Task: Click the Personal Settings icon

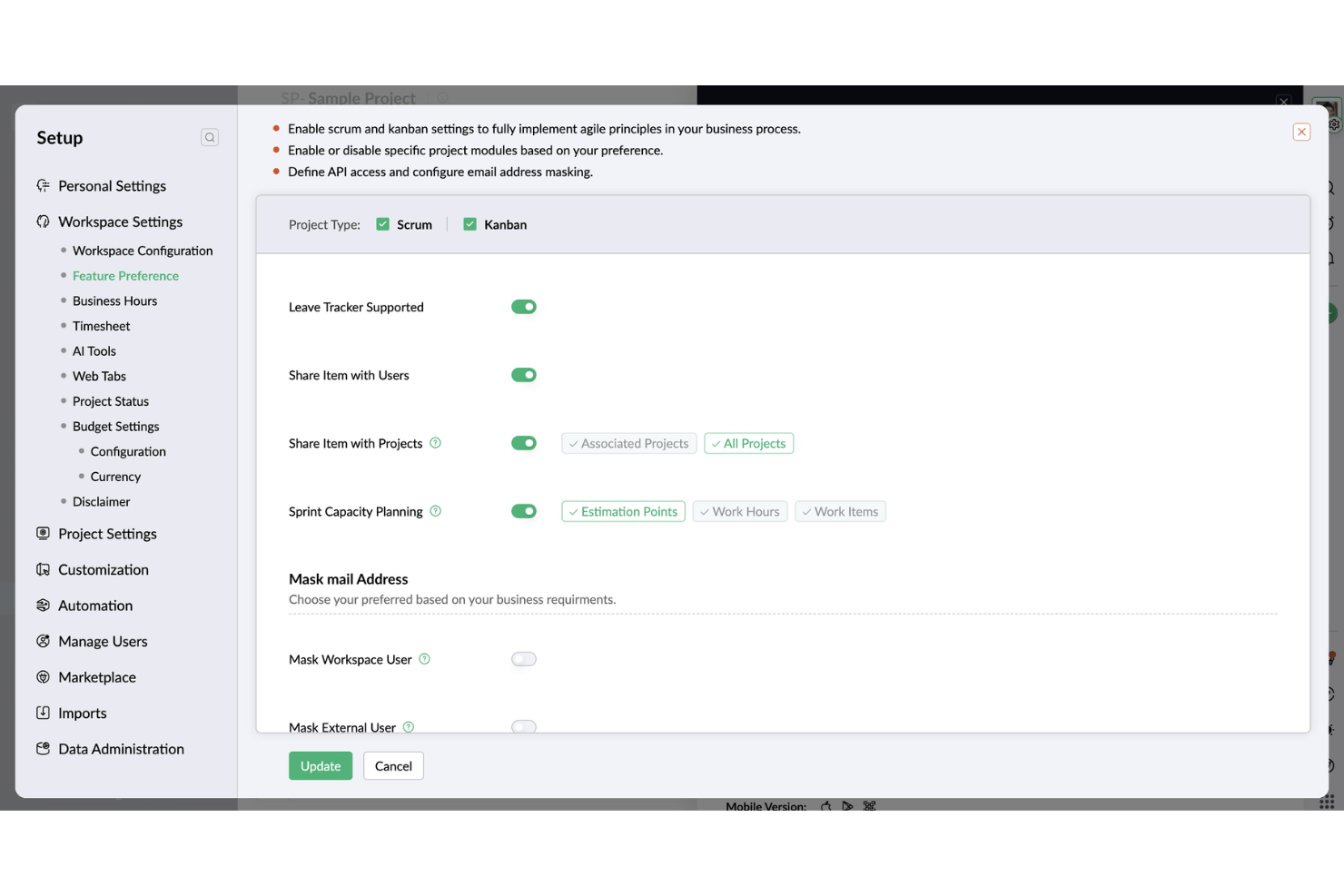Action: [43, 185]
